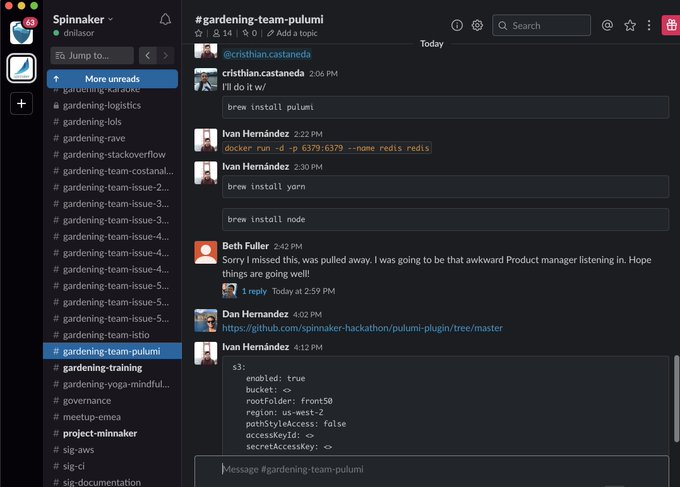This screenshot has height=487, width=680.
Task: Open the What's New gift icon
Action: [x=671, y=26]
